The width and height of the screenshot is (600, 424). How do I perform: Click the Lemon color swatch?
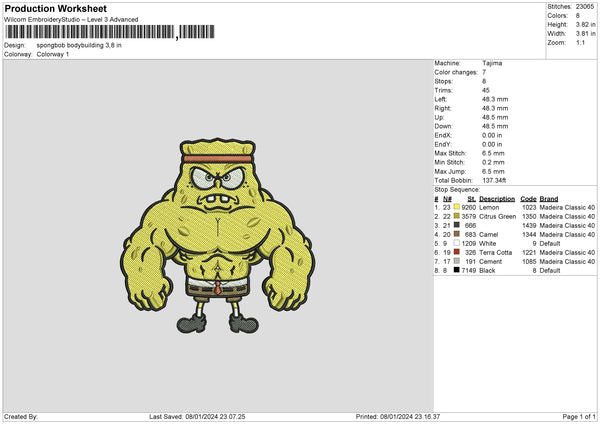pyautogui.click(x=457, y=207)
